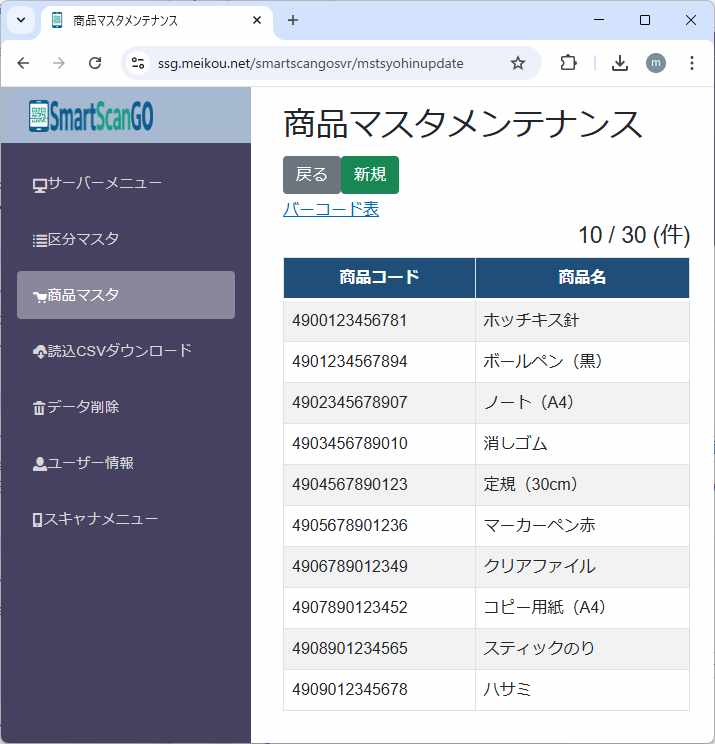Click the 10 / 30 (件) record count

[634, 235]
